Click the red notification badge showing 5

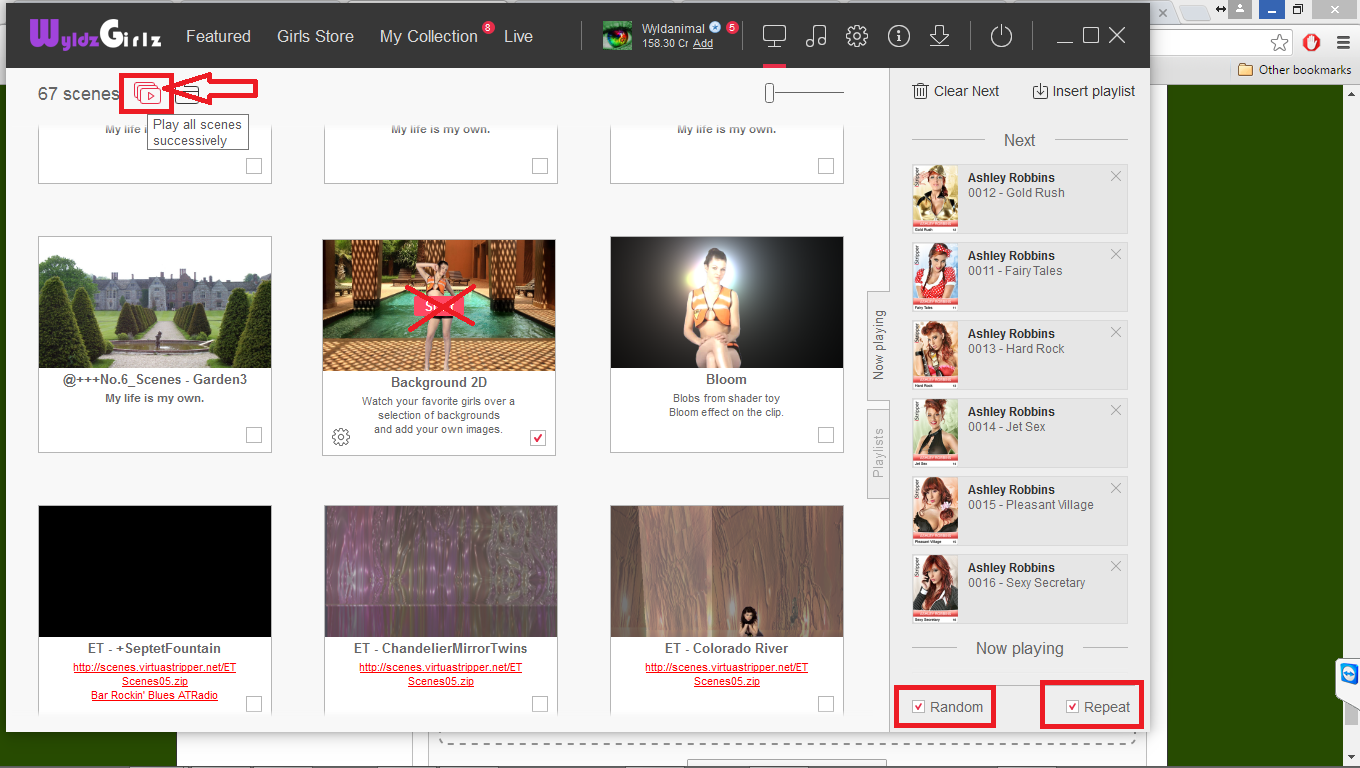[x=732, y=28]
